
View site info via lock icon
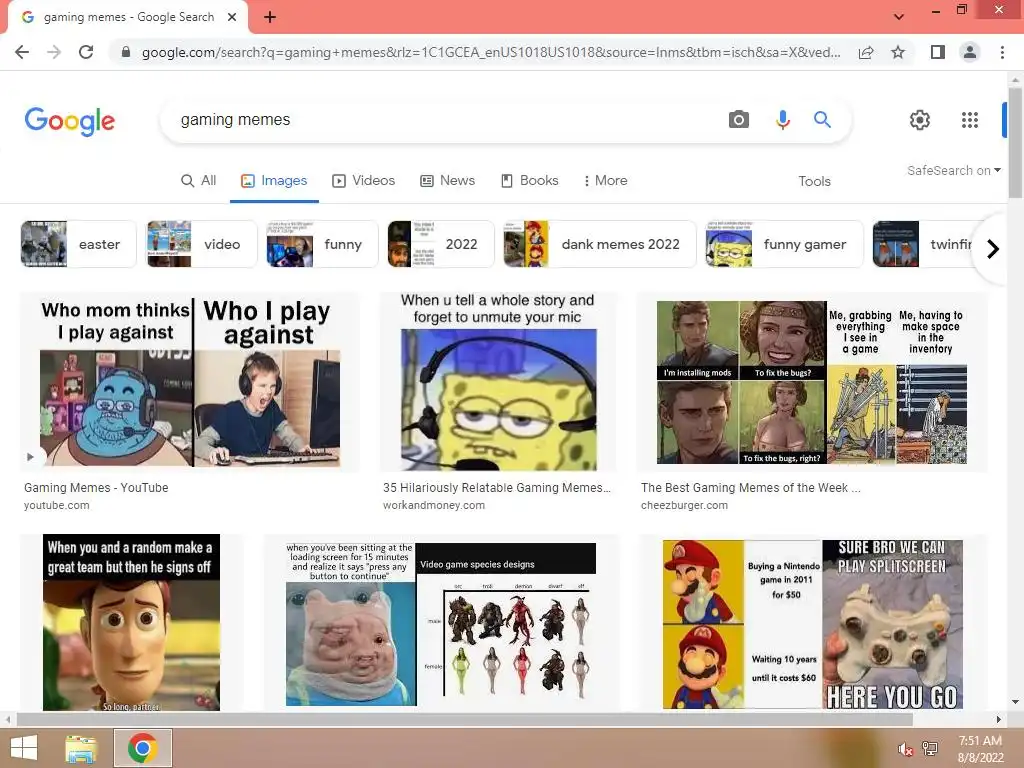126,52
